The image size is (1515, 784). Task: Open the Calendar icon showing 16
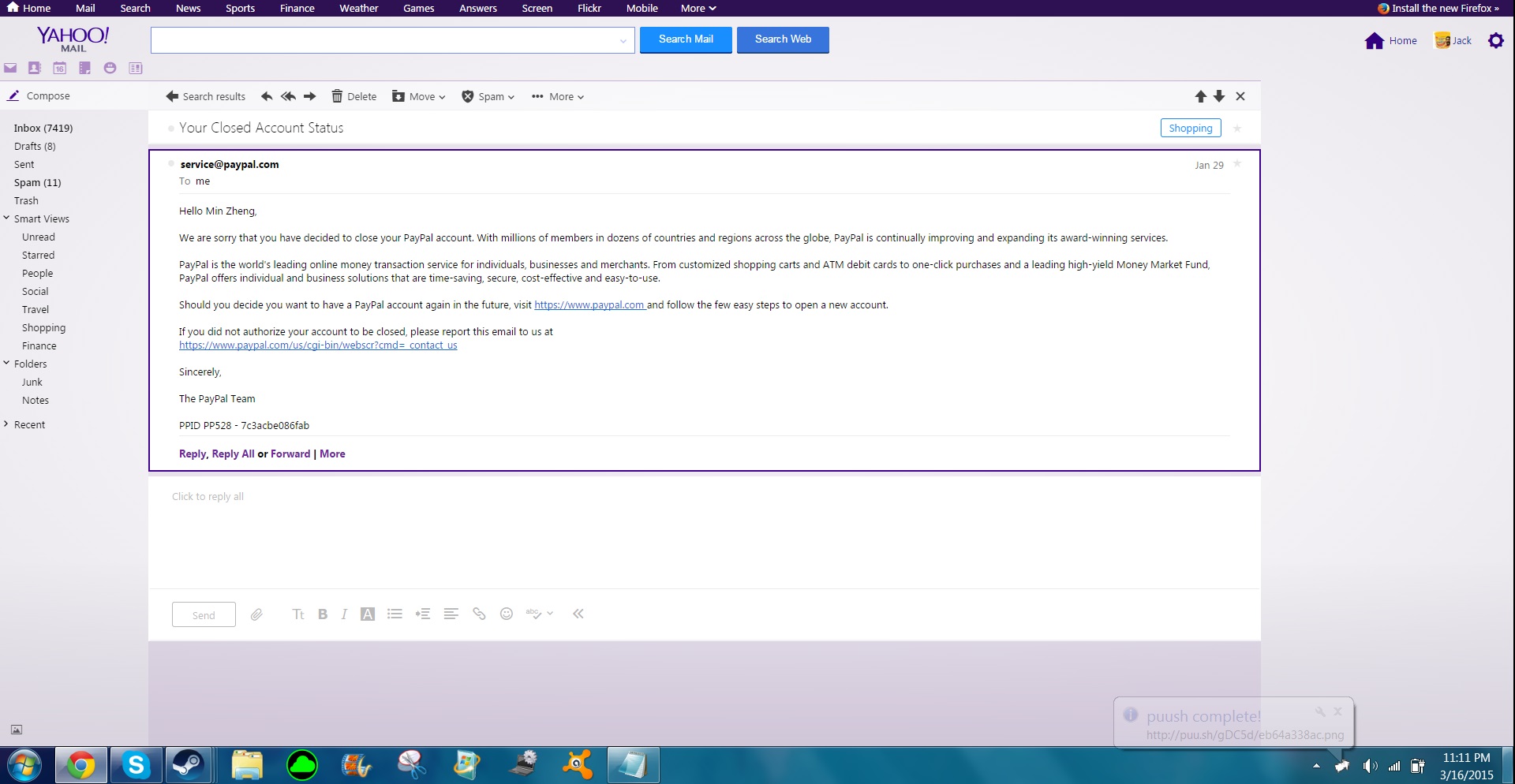point(60,69)
